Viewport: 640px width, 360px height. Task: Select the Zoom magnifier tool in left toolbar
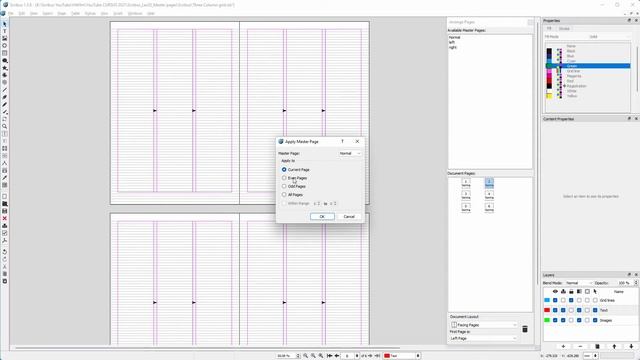(4, 127)
